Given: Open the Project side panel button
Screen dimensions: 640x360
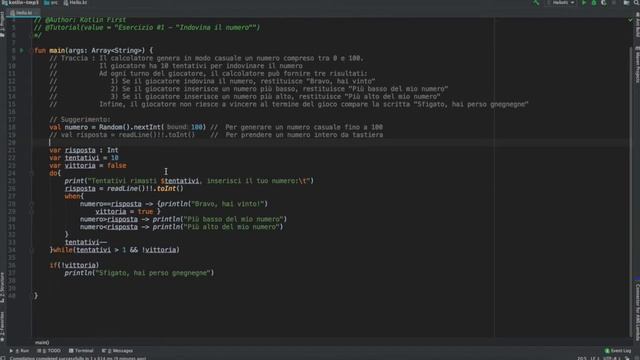Looking at the screenshot, I should pyautogui.click(x=2, y=24).
